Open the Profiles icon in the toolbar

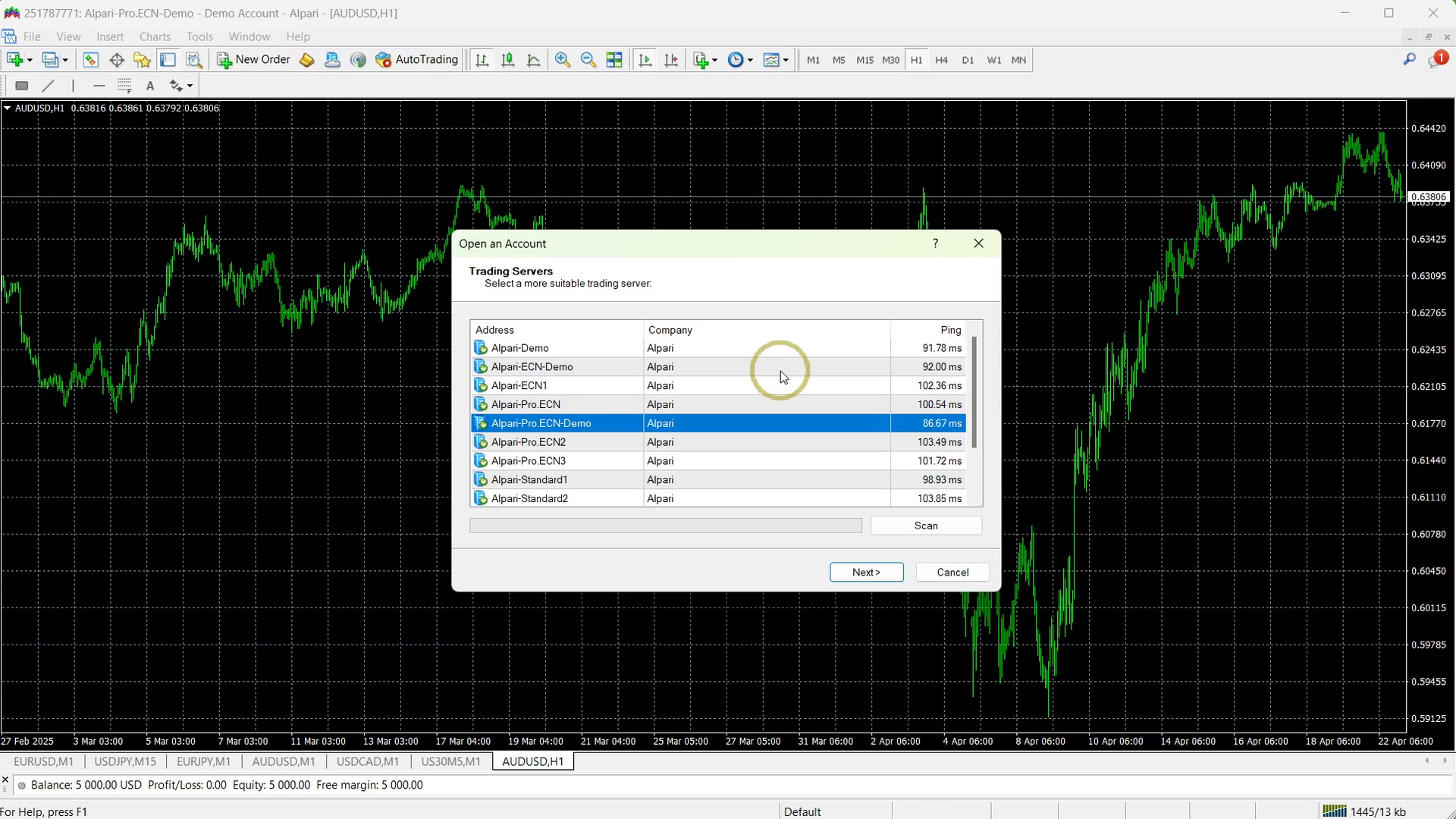coord(50,60)
